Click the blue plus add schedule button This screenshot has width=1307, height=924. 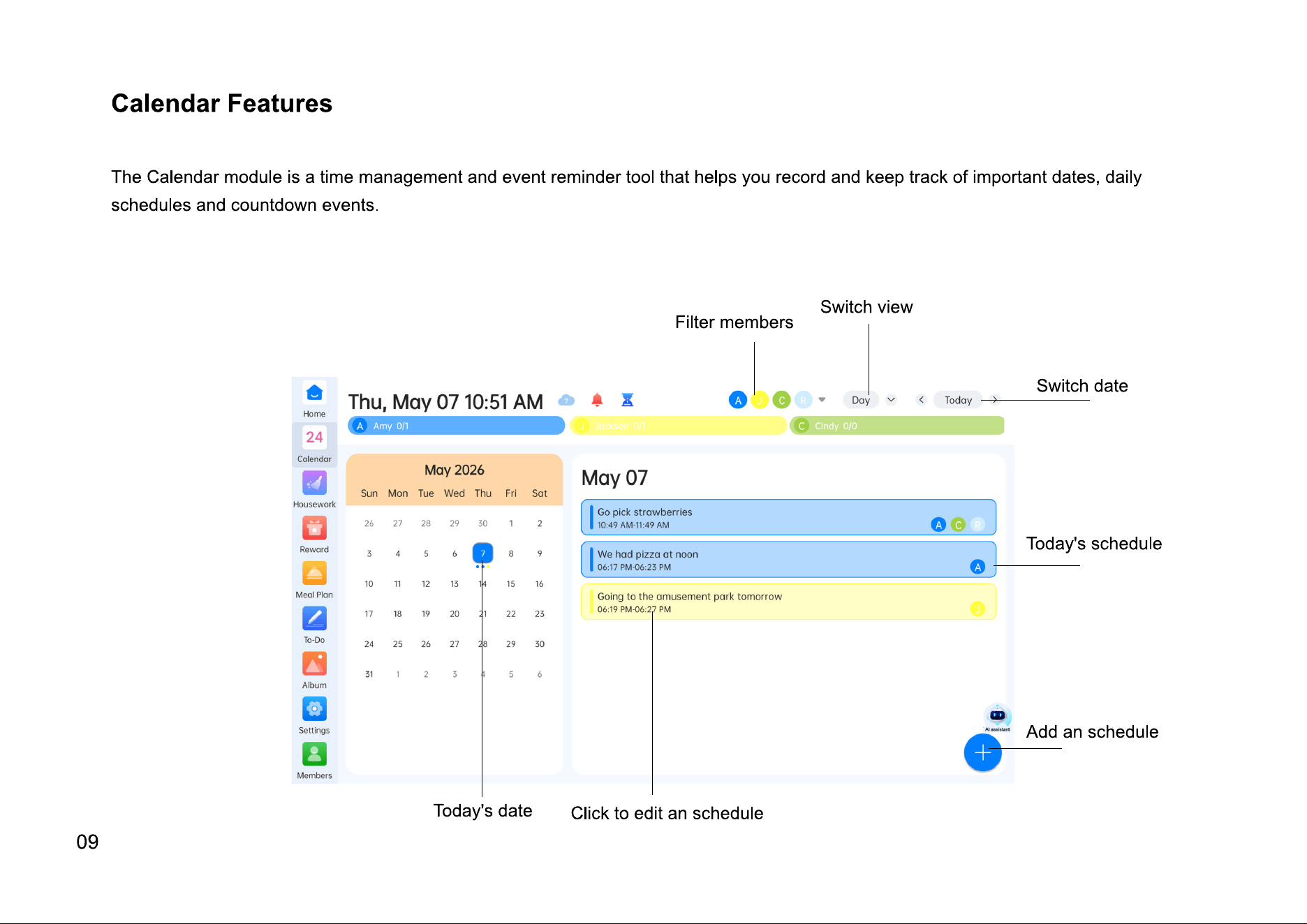(x=982, y=753)
